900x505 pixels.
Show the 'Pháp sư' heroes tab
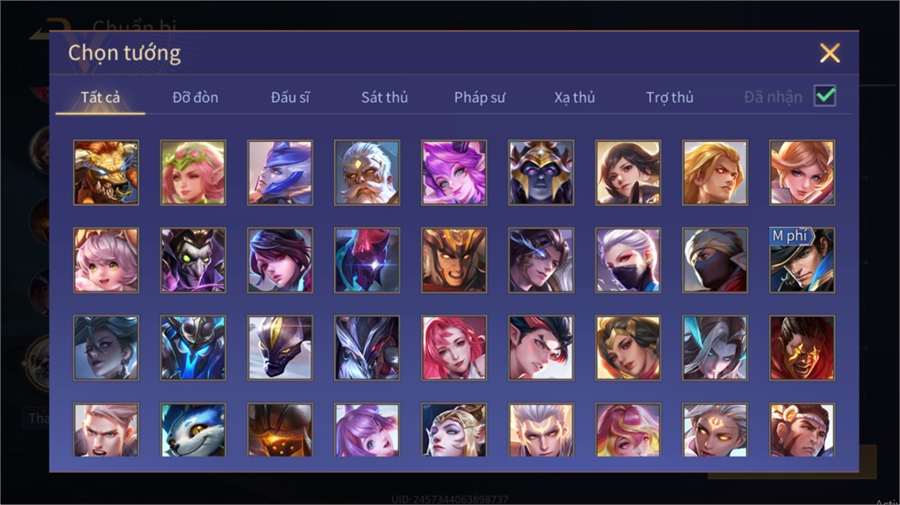pos(480,98)
